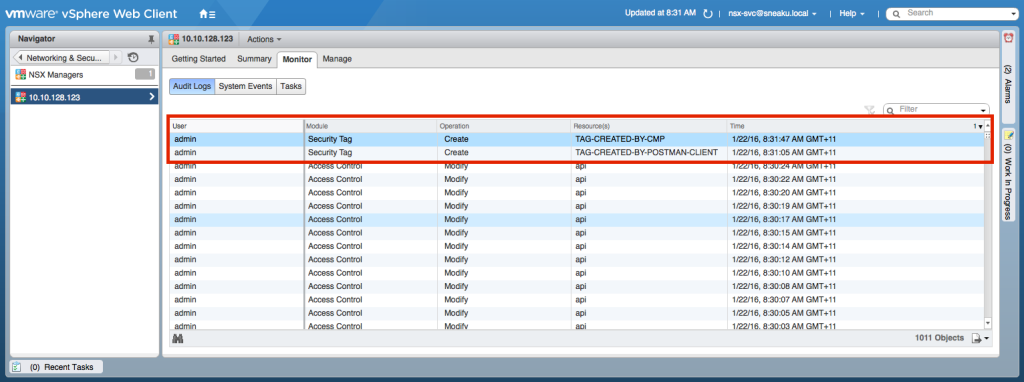This screenshot has width=1024, height=382.
Task: Sort by the User column header
Action: [x=237, y=126]
